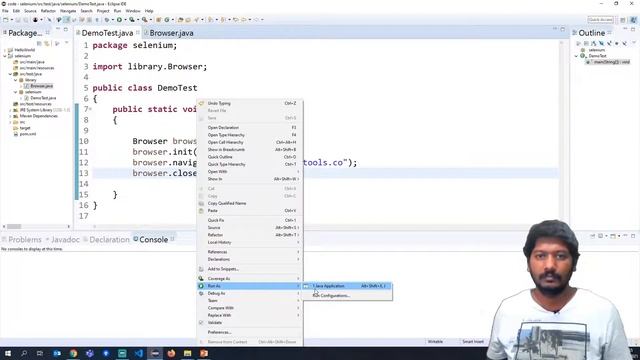Viewport: 640px width, 360px height.
Task: Choose Debug As in the context menu
Action: (x=250, y=293)
